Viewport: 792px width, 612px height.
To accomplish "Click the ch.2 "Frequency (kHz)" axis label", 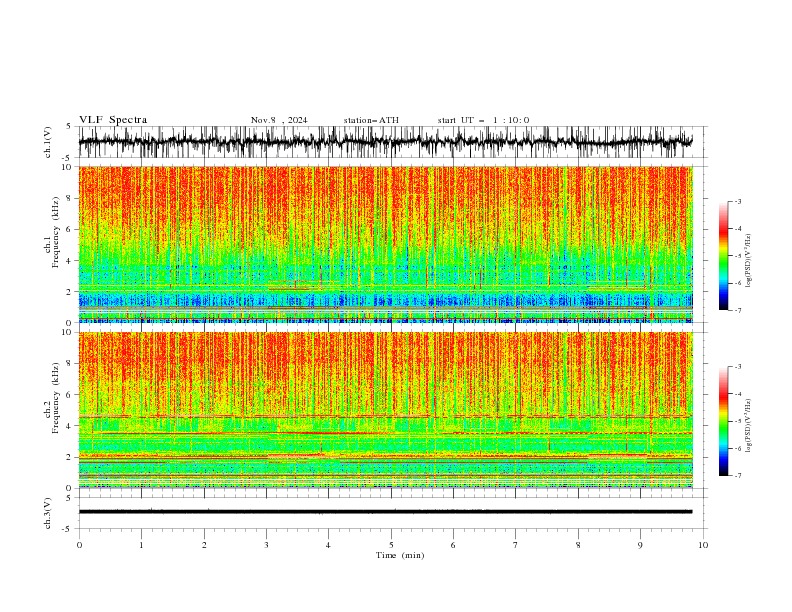I will point(56,398).
